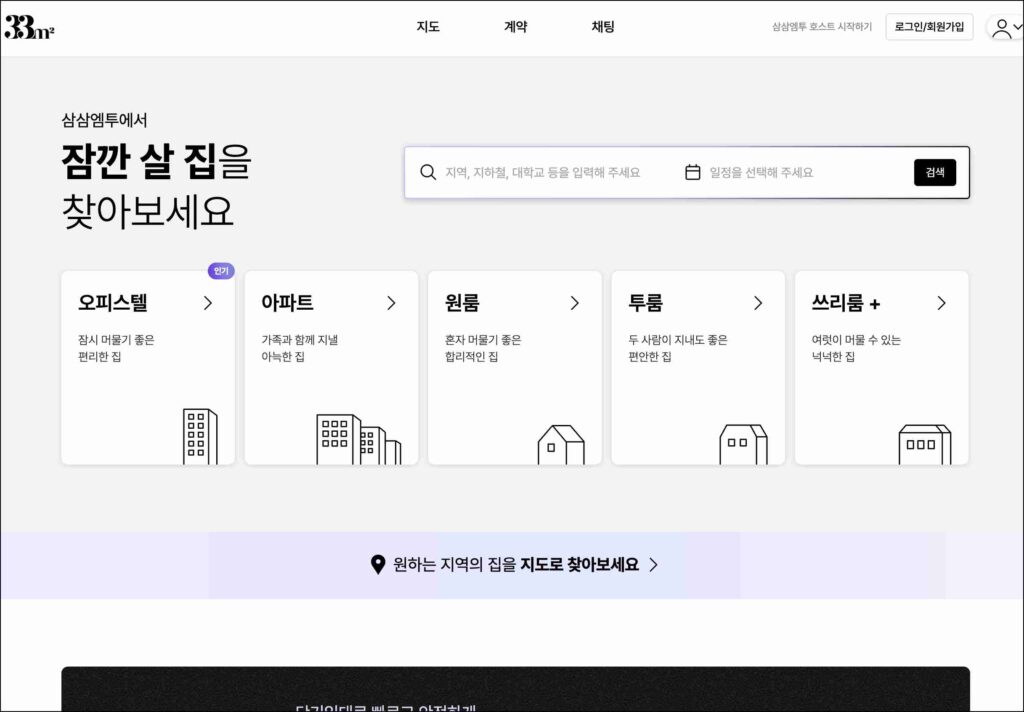Click the calendar icon for schedule
The width and height of the screenshot is (1024, 712).
pos(692,172)
